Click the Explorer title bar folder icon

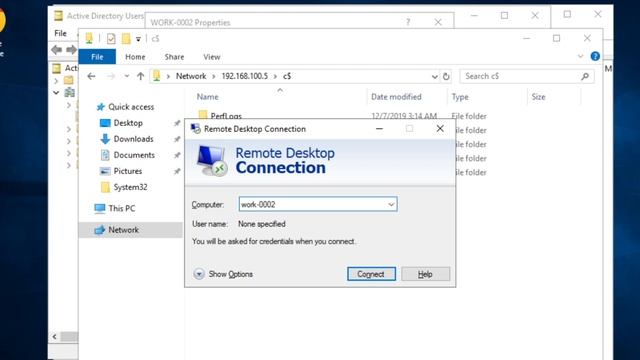(89, 38)
